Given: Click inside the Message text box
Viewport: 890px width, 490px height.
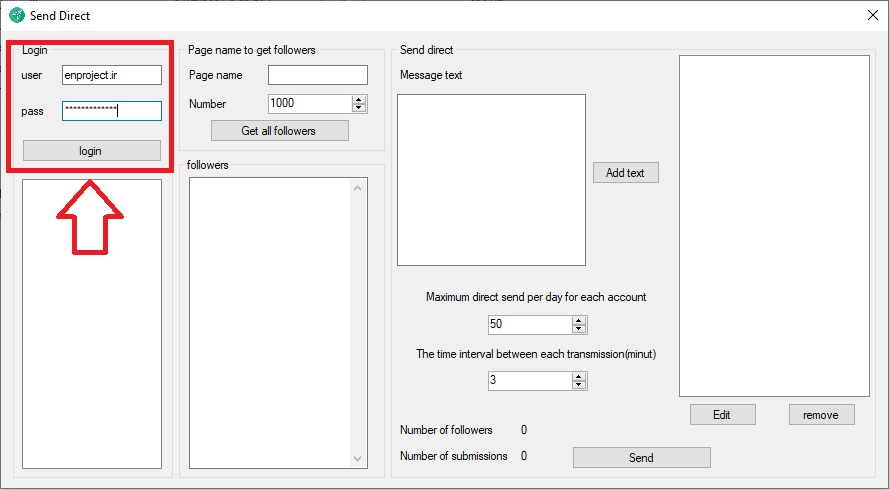Looking at the screenshot, I should [x=491, y=180].
